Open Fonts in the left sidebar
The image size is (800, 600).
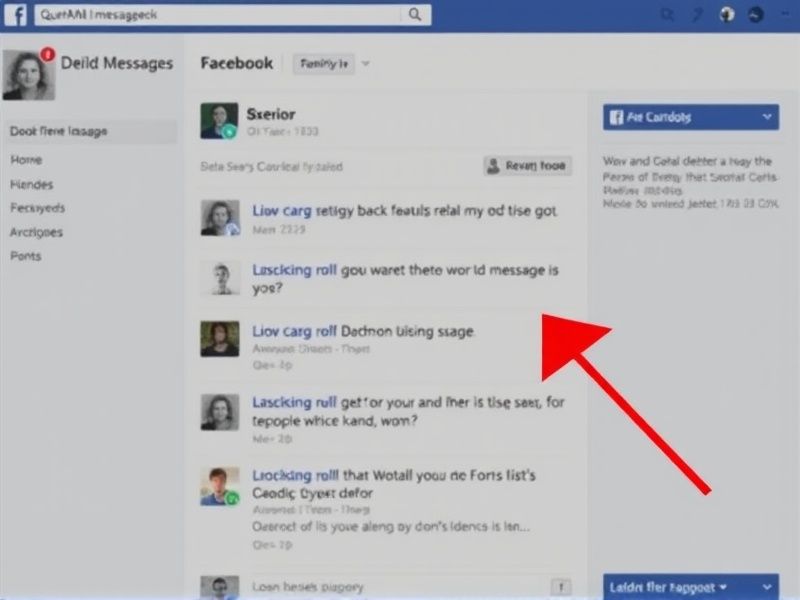pos(26,256)
